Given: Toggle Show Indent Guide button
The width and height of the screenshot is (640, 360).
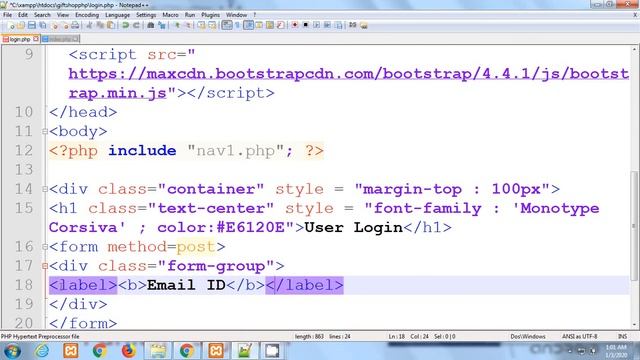Looking at the screenshot, I should 248,25.
